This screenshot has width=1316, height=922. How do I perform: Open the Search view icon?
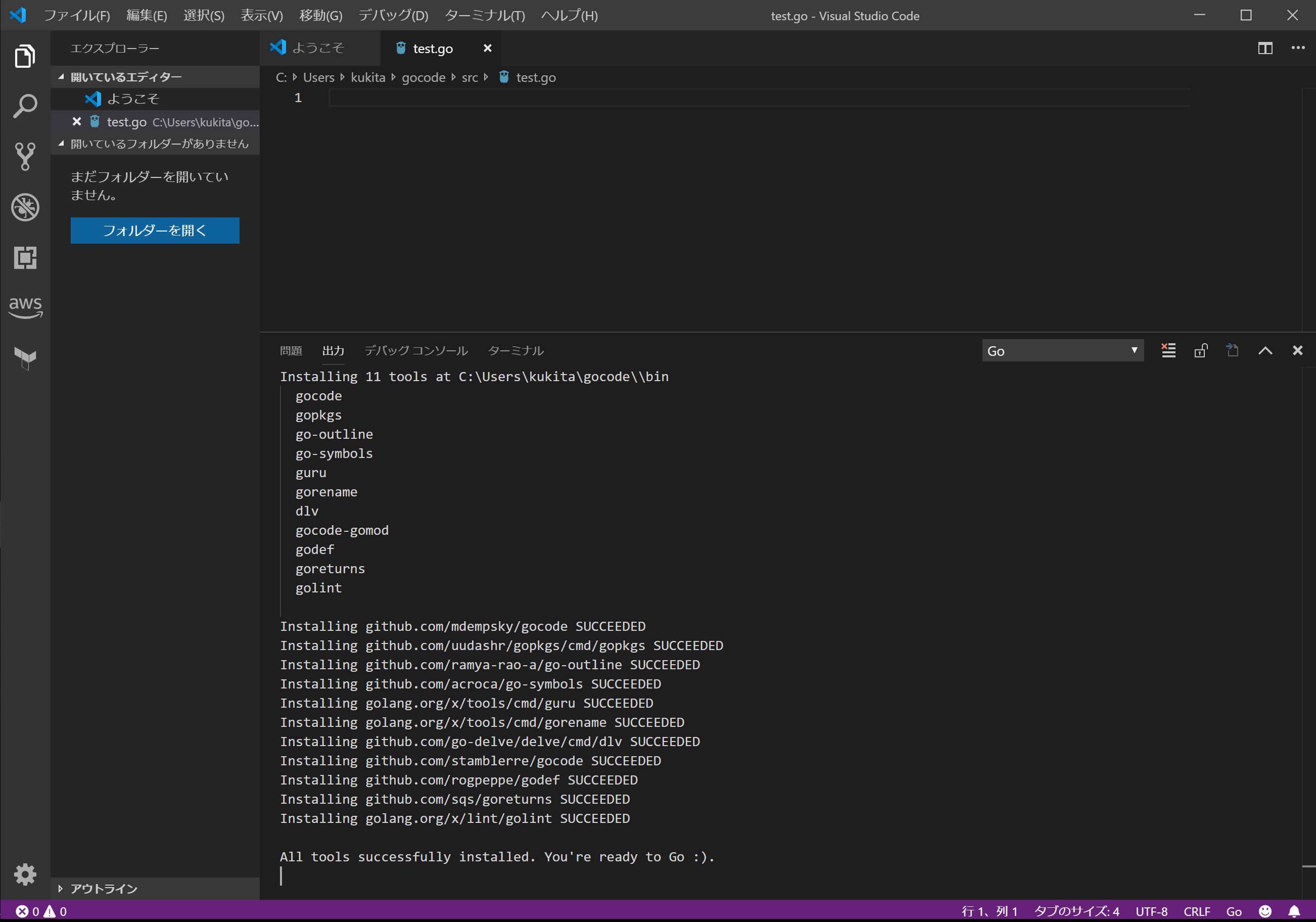coord(25,106)
